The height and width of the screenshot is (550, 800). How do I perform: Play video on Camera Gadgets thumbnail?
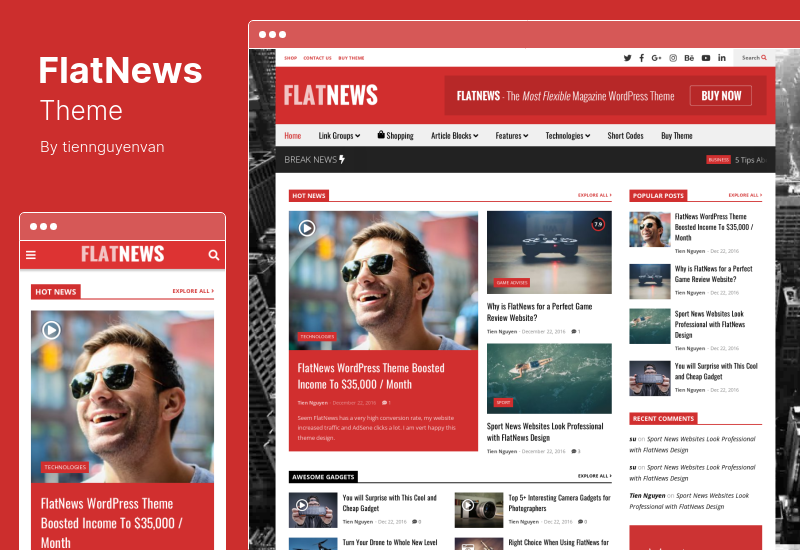[467, 505]
